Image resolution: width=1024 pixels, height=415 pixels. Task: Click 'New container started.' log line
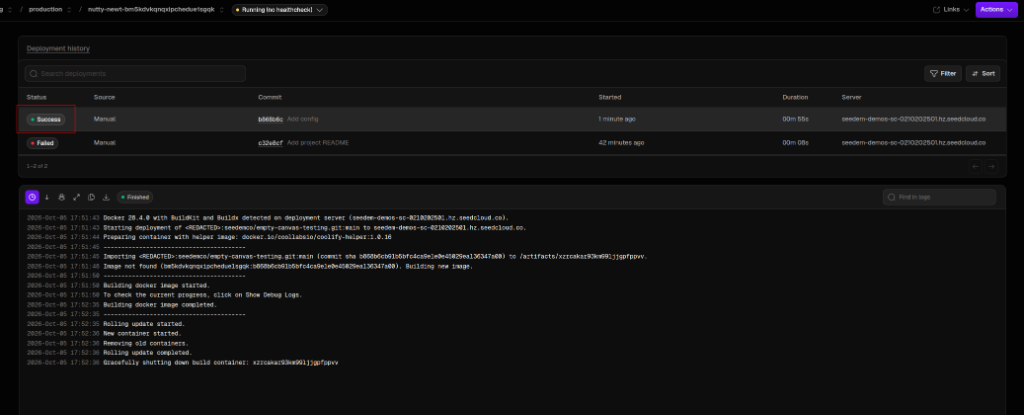point(142,333)
